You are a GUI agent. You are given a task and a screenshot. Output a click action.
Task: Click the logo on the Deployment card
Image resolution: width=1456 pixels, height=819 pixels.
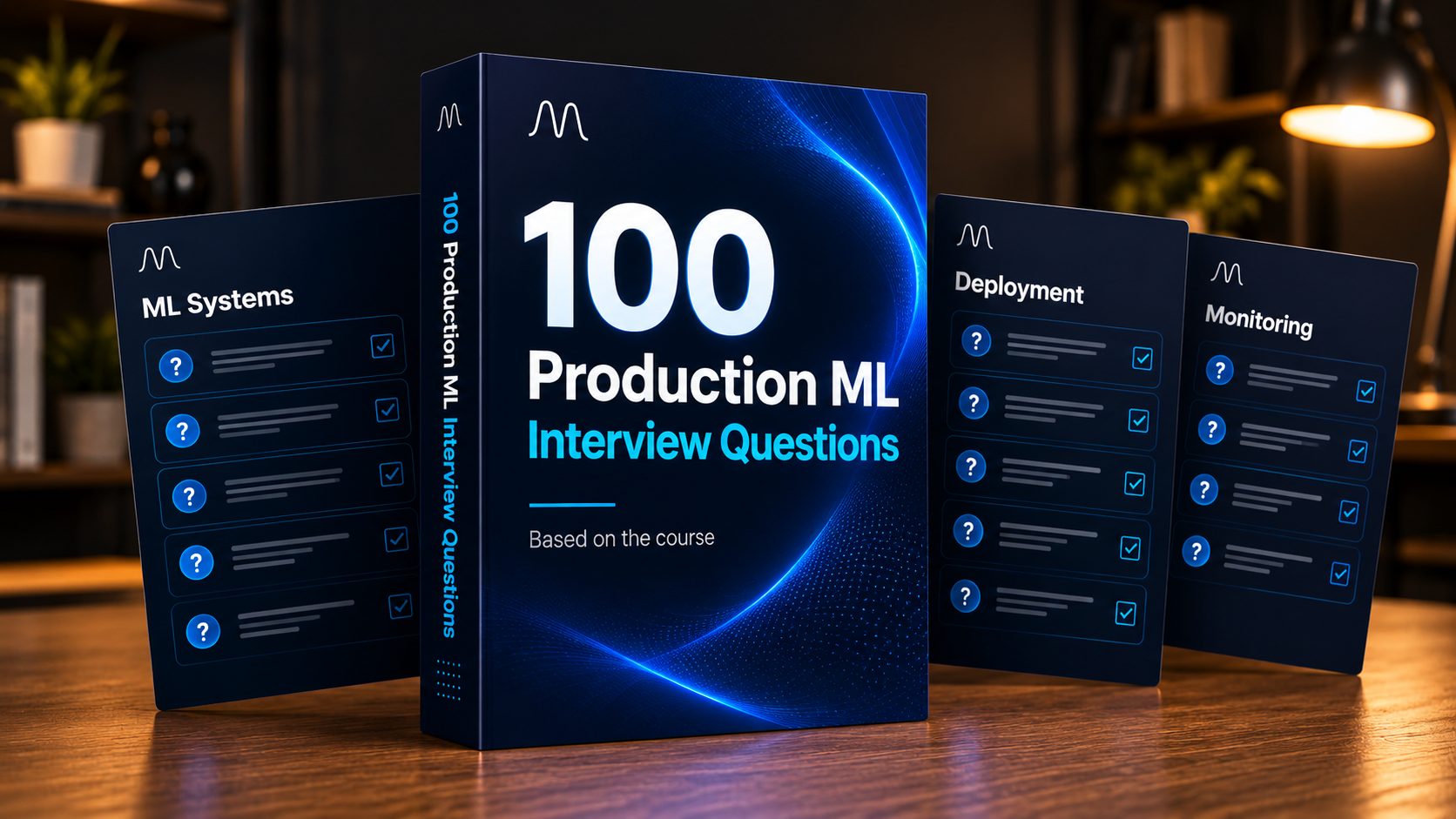(x=974, y=235)
